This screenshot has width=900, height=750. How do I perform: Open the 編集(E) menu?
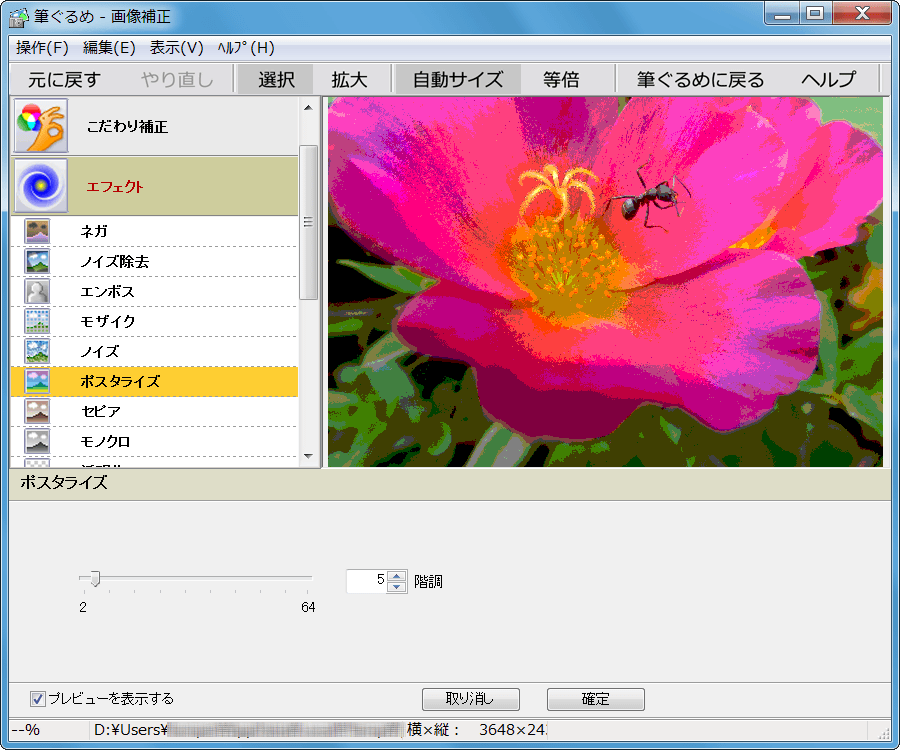click(109, 48)
